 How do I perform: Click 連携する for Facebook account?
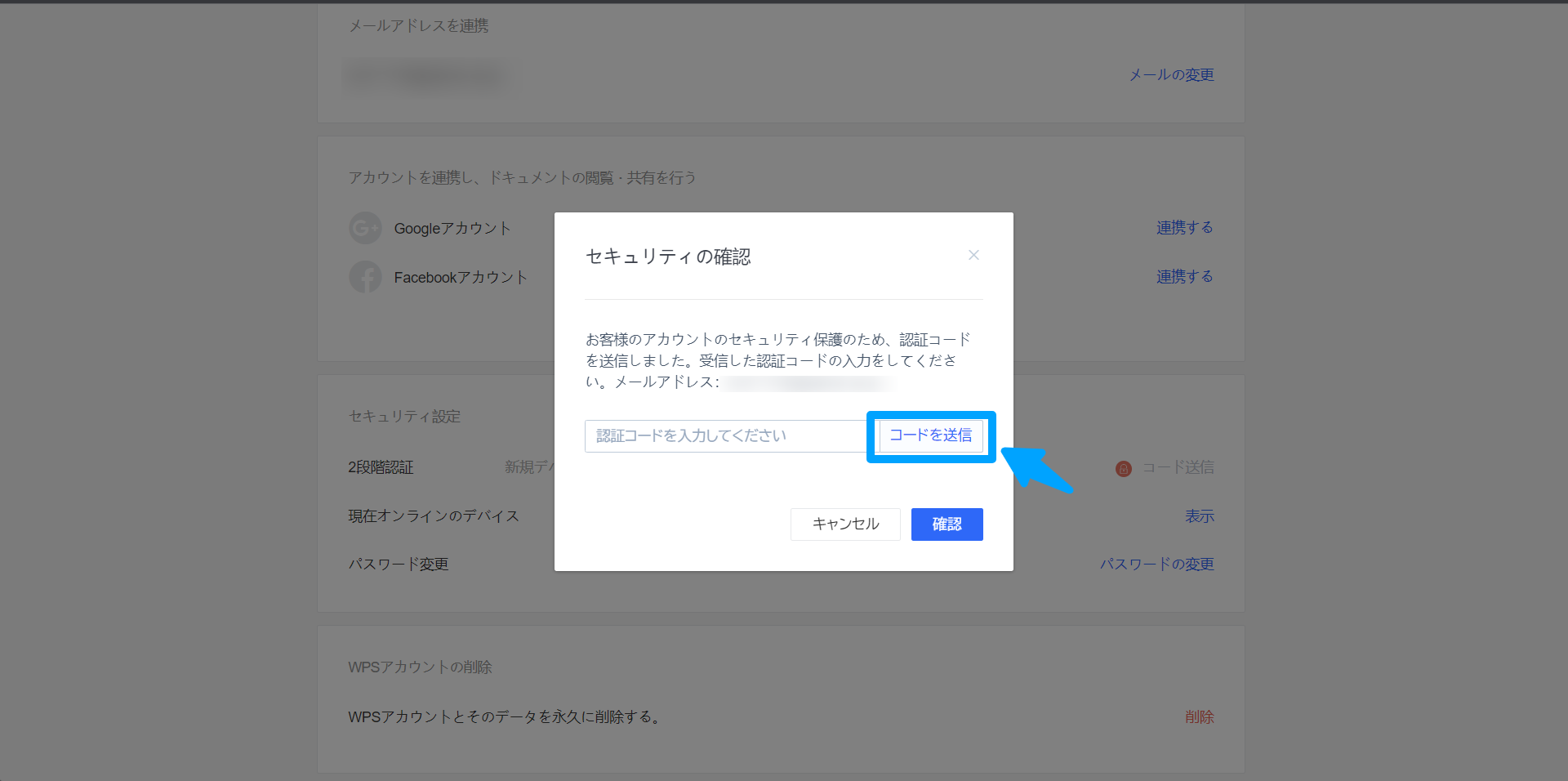tap(1184, 277)
